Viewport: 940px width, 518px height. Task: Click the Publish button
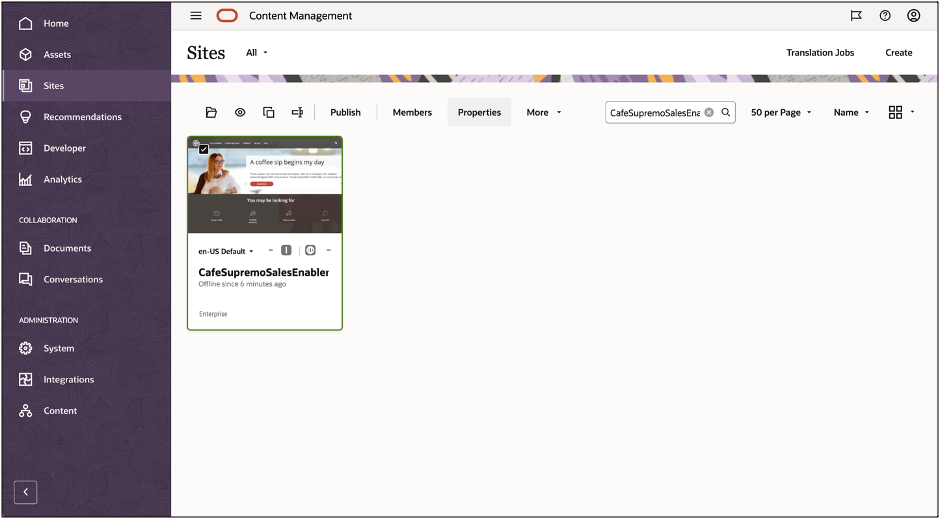click(345, 112)
